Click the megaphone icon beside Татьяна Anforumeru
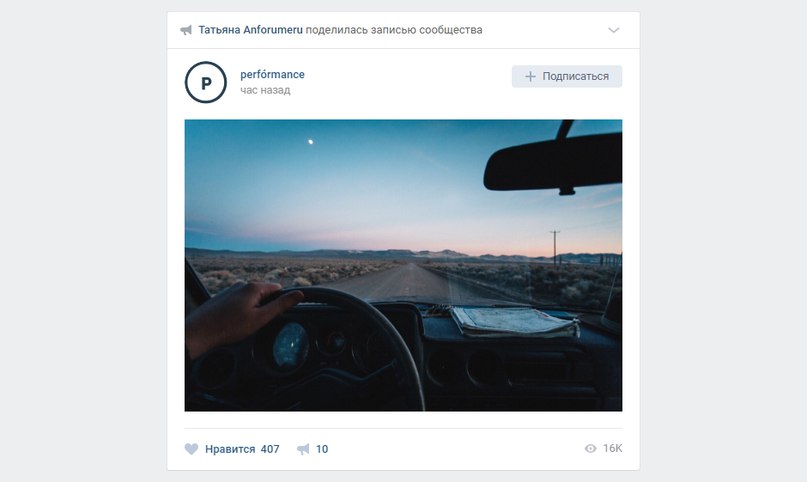Viewport: 807px width, 482px height. [186, 30]
